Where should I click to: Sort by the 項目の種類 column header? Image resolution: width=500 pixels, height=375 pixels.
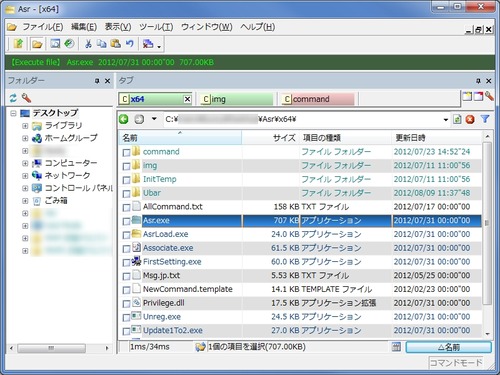346,138
